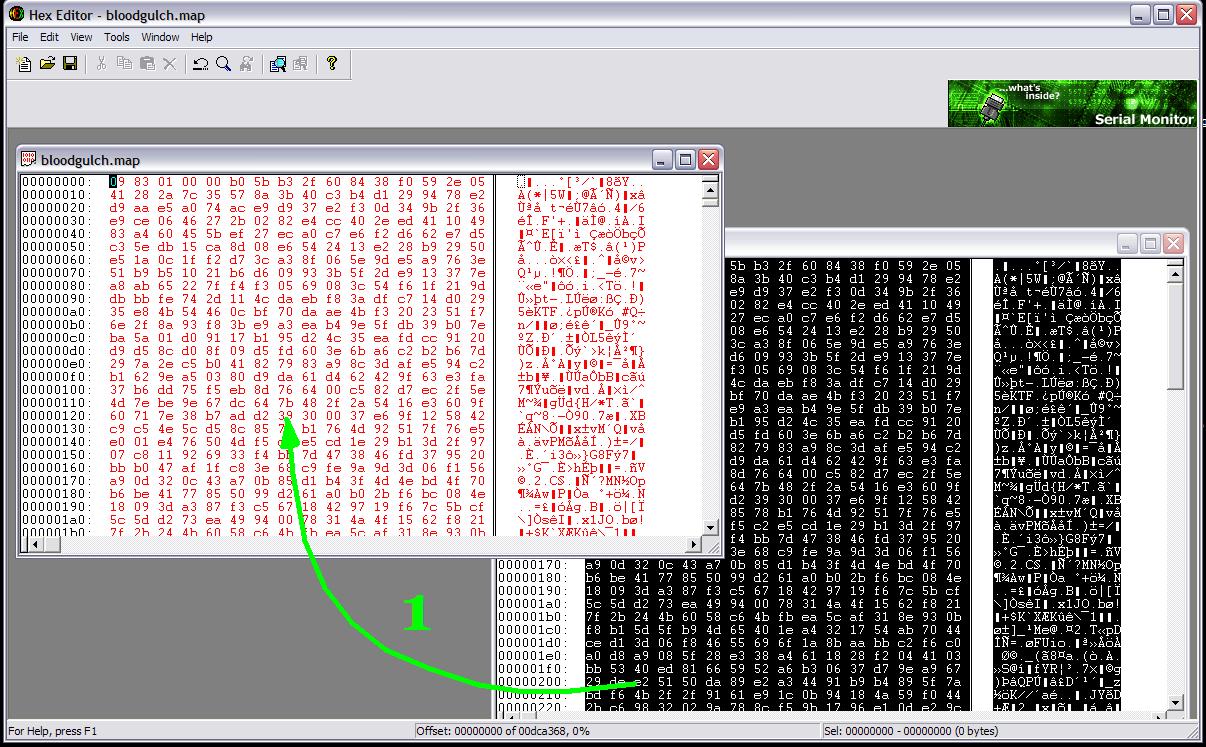Click status bar 'For Help, press F1' text
1206x747 pixels.
52,731
